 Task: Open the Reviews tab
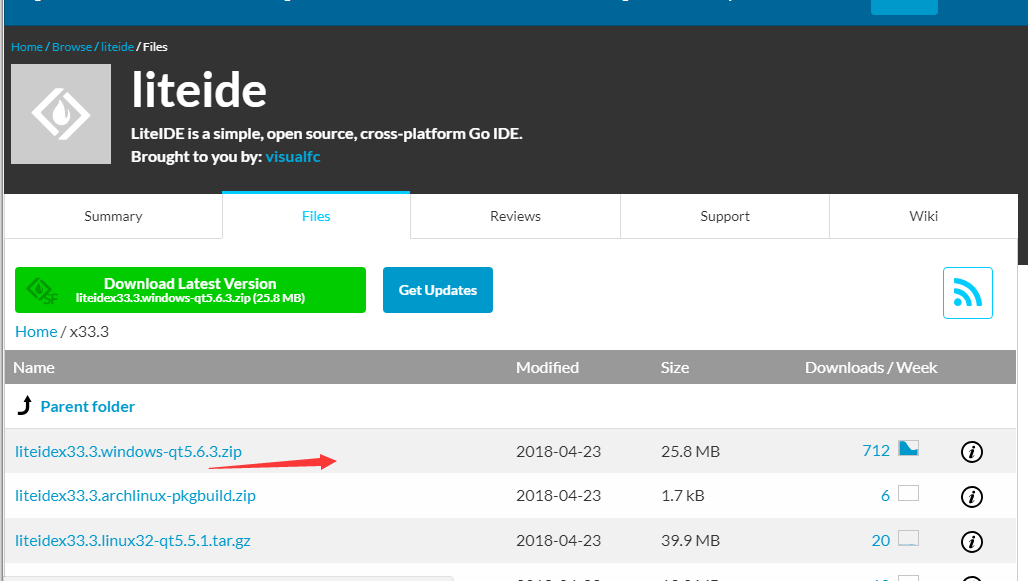[x=515, y=216]
